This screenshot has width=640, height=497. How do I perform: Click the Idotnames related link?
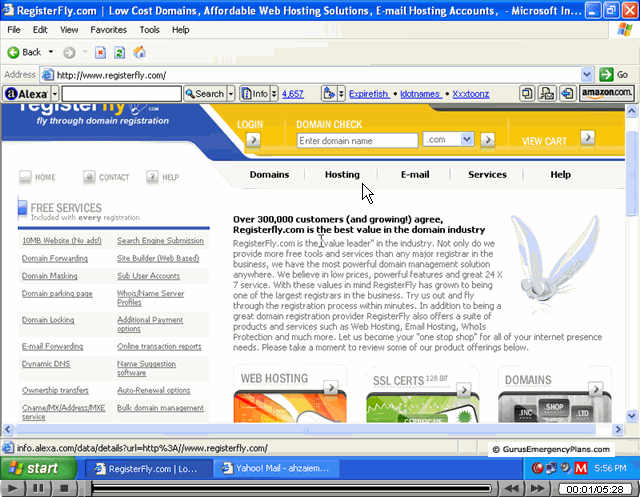pyautogui.click(x=420, y=94)
